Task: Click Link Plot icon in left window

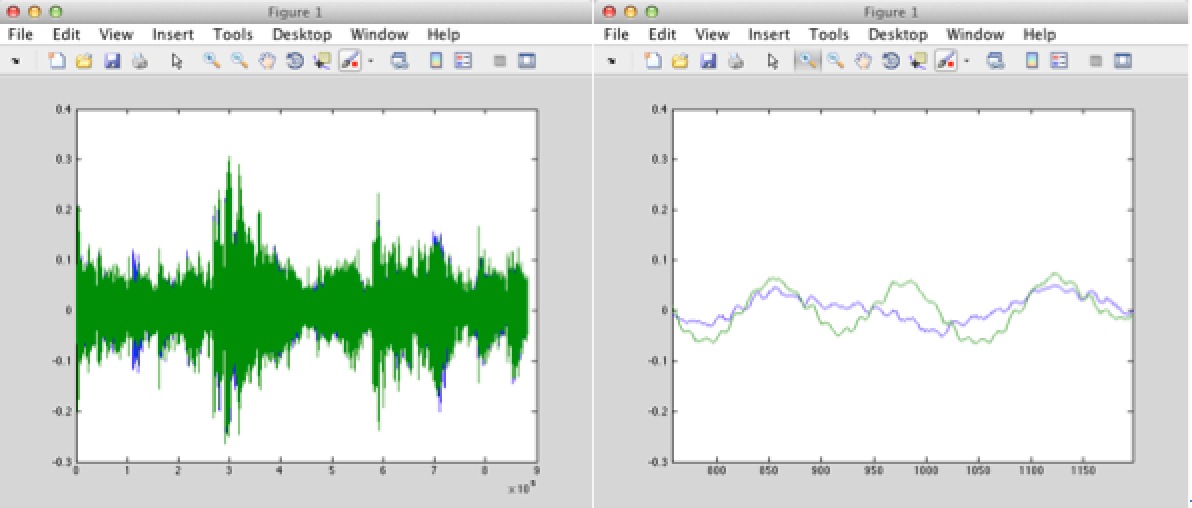Action: (x=400, y=62)
